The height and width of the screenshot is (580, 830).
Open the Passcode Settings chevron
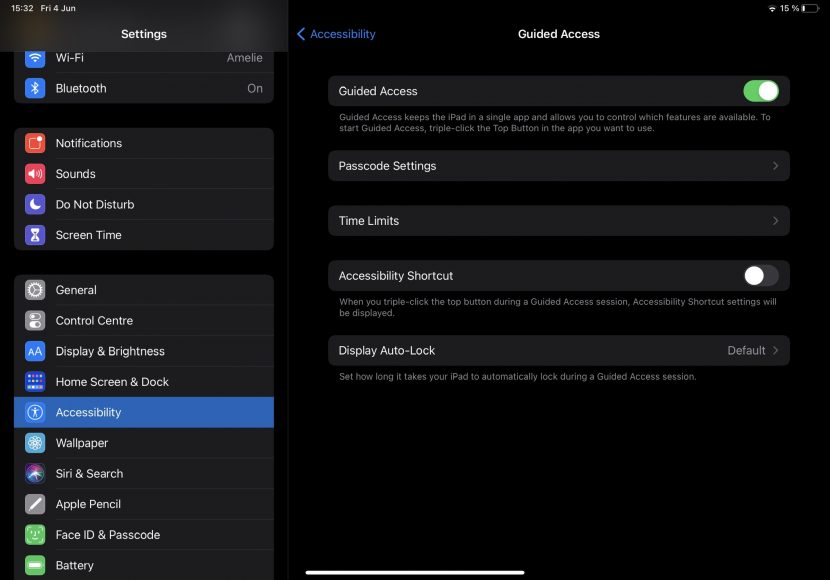pos(775,166)
